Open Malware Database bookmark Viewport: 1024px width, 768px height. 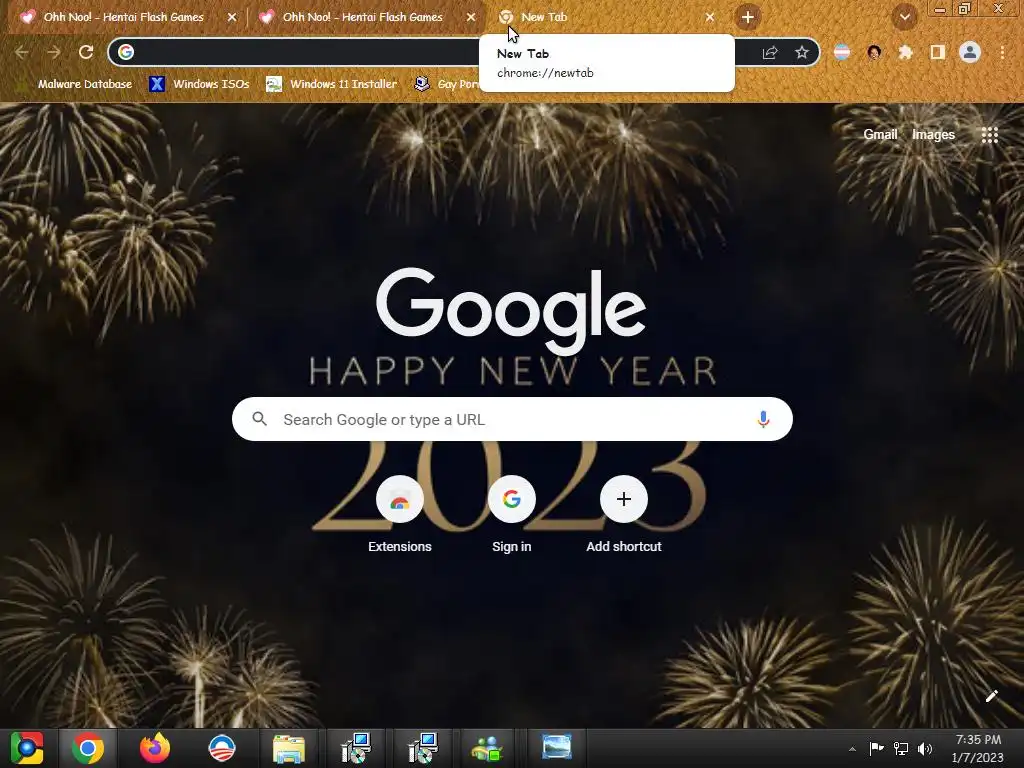click(x=76, y=84)
